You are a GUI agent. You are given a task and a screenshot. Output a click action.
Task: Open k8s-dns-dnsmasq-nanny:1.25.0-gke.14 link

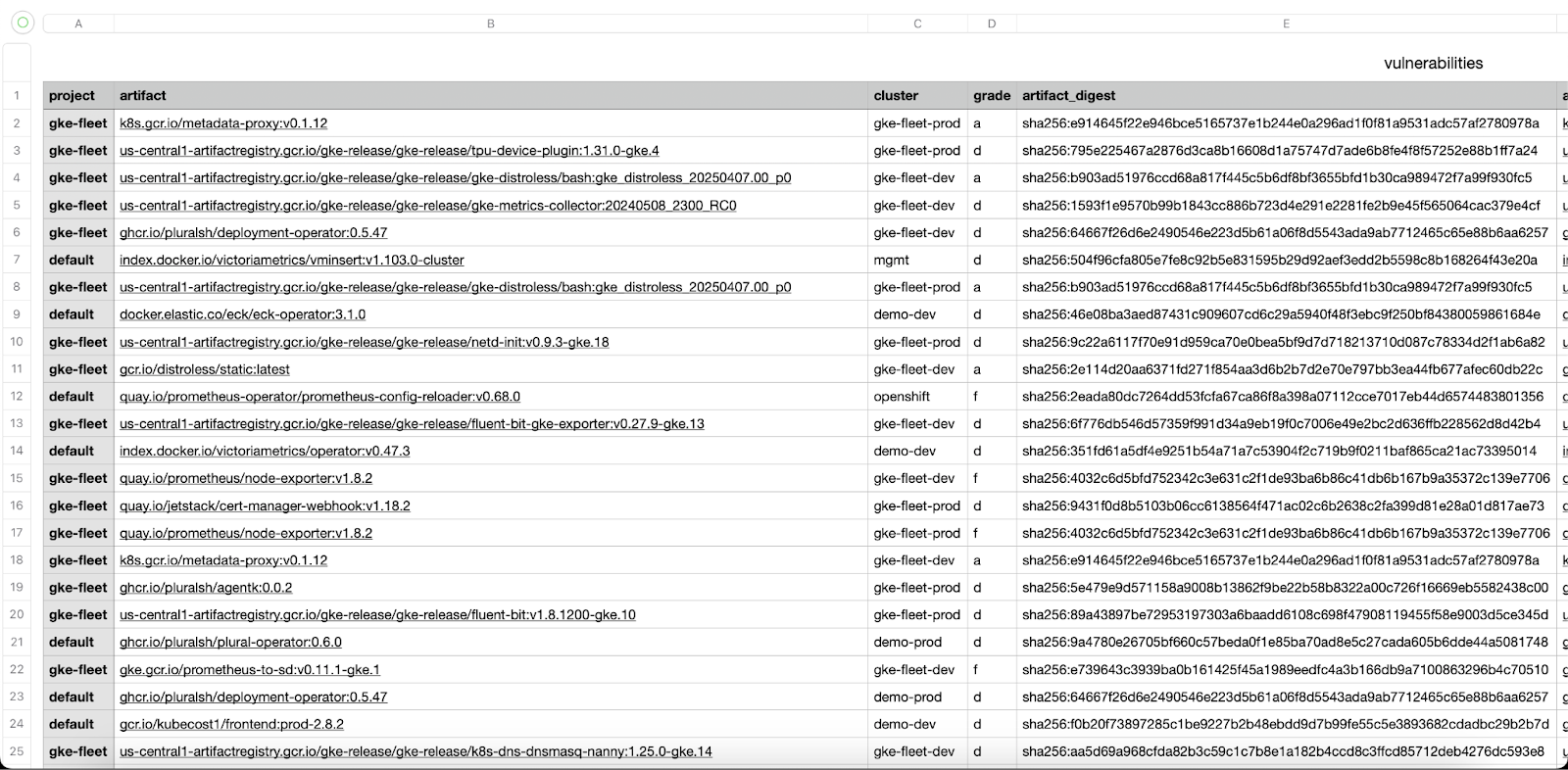pyautogui.click(x=416, y=751)
